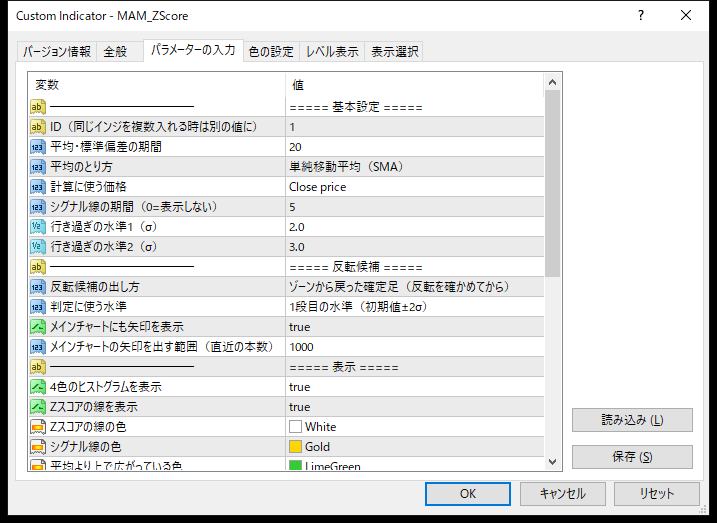The height and width of the screenshot is (523, 717).
Task: Click the scrollbar up arrow
Action: (x=552, y=82)
